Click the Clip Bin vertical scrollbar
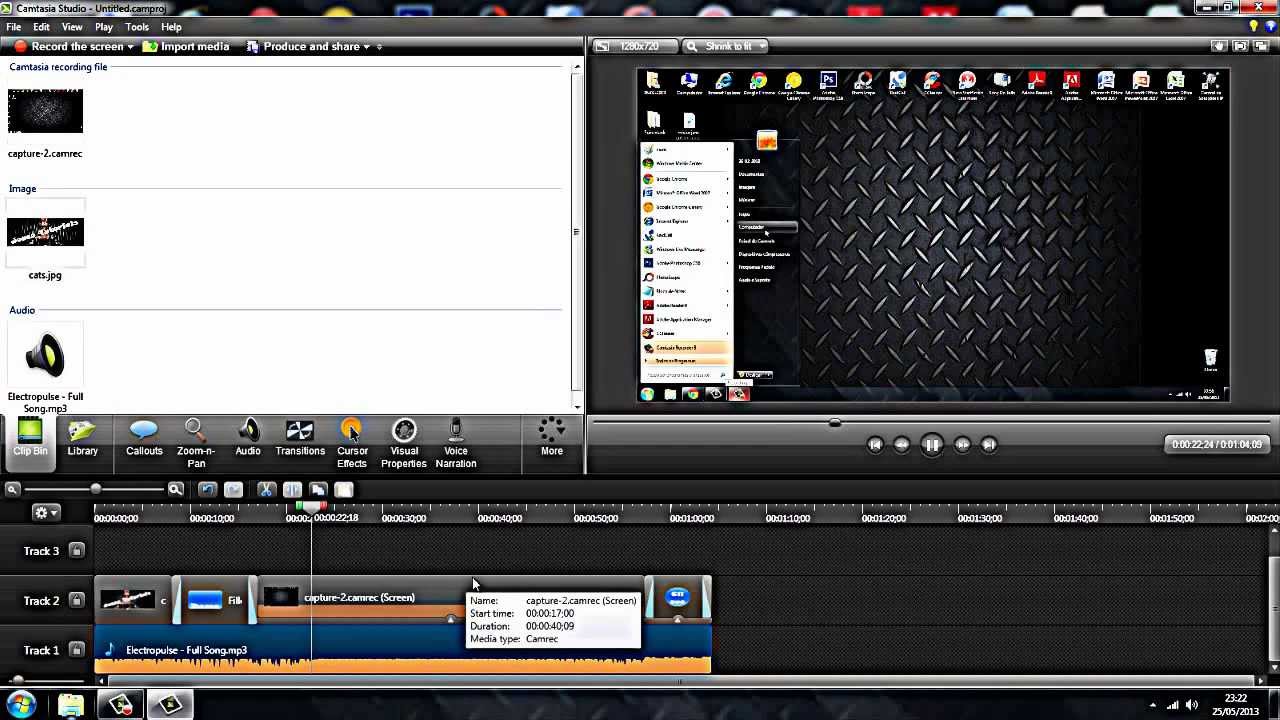 [x=576, y=234]
